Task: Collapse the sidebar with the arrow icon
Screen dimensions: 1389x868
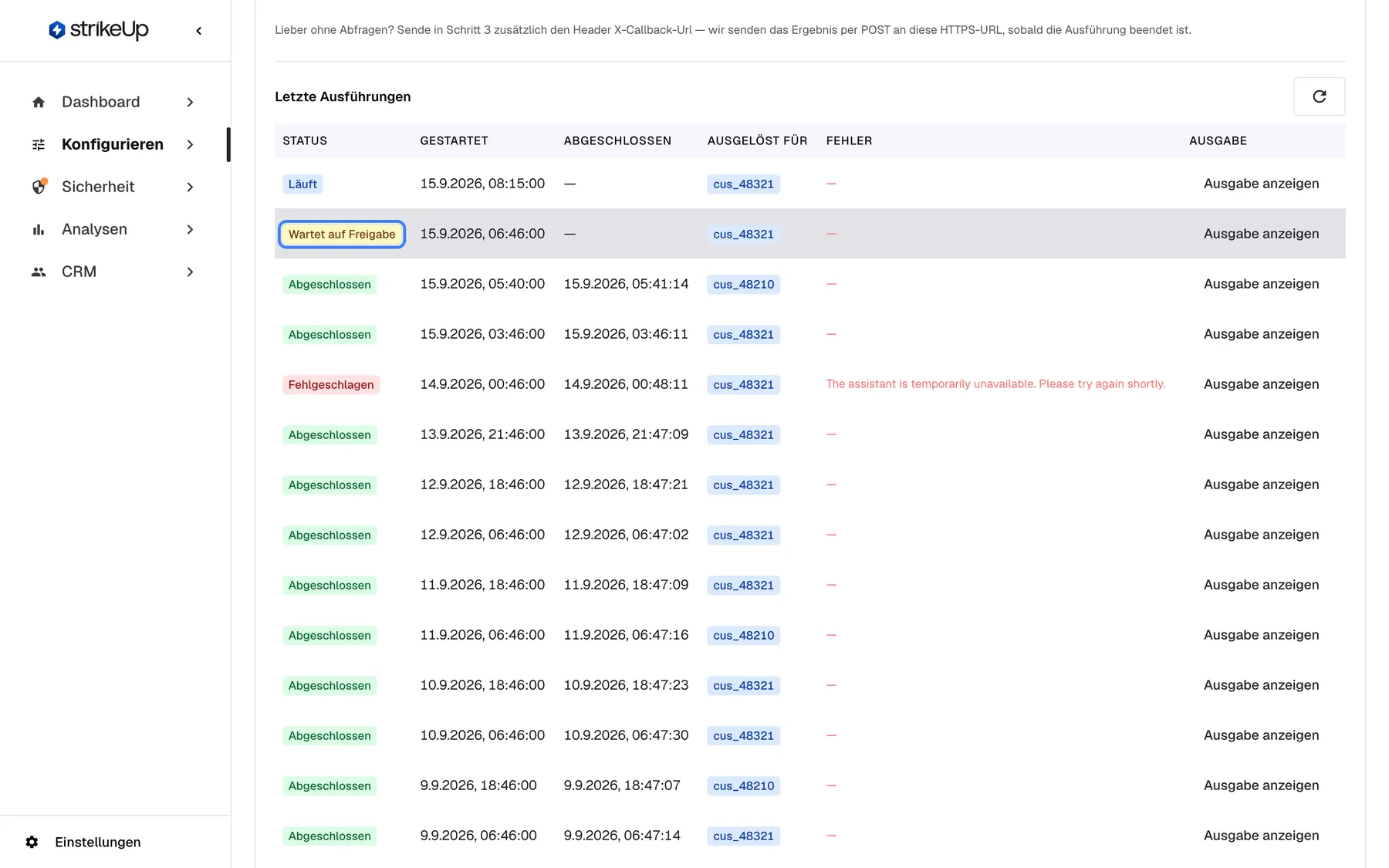Action: click(x=199, y=31)
